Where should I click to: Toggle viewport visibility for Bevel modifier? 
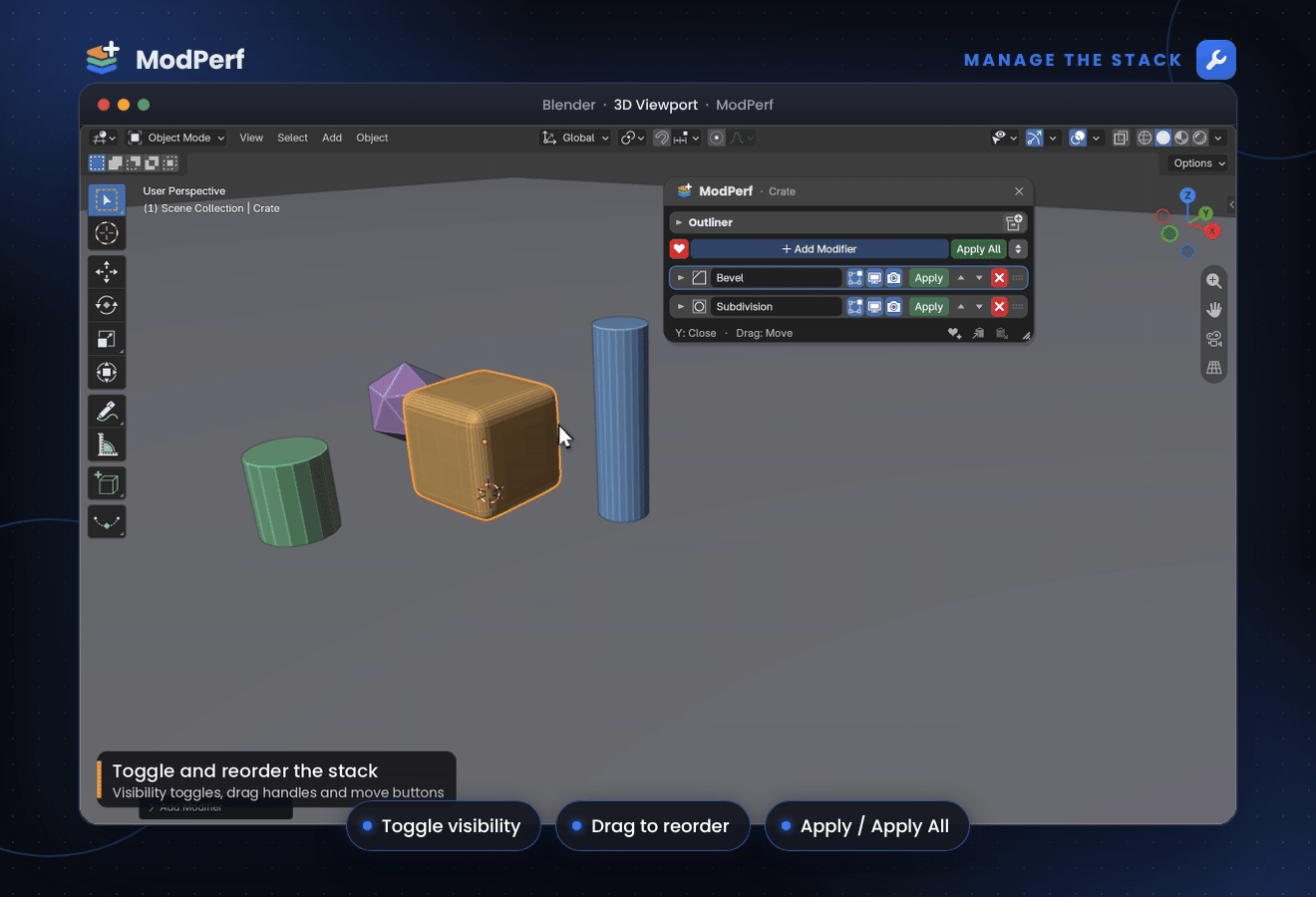874,278
